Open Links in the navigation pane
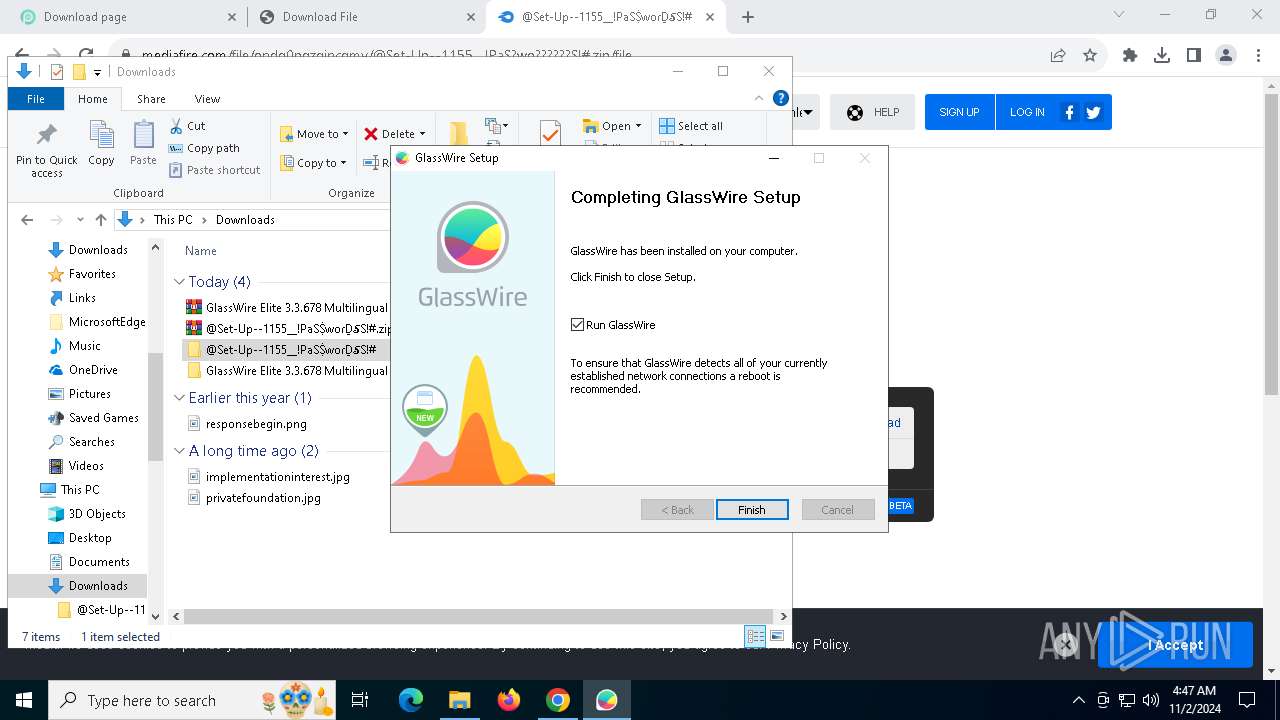 tap(82, 298)
